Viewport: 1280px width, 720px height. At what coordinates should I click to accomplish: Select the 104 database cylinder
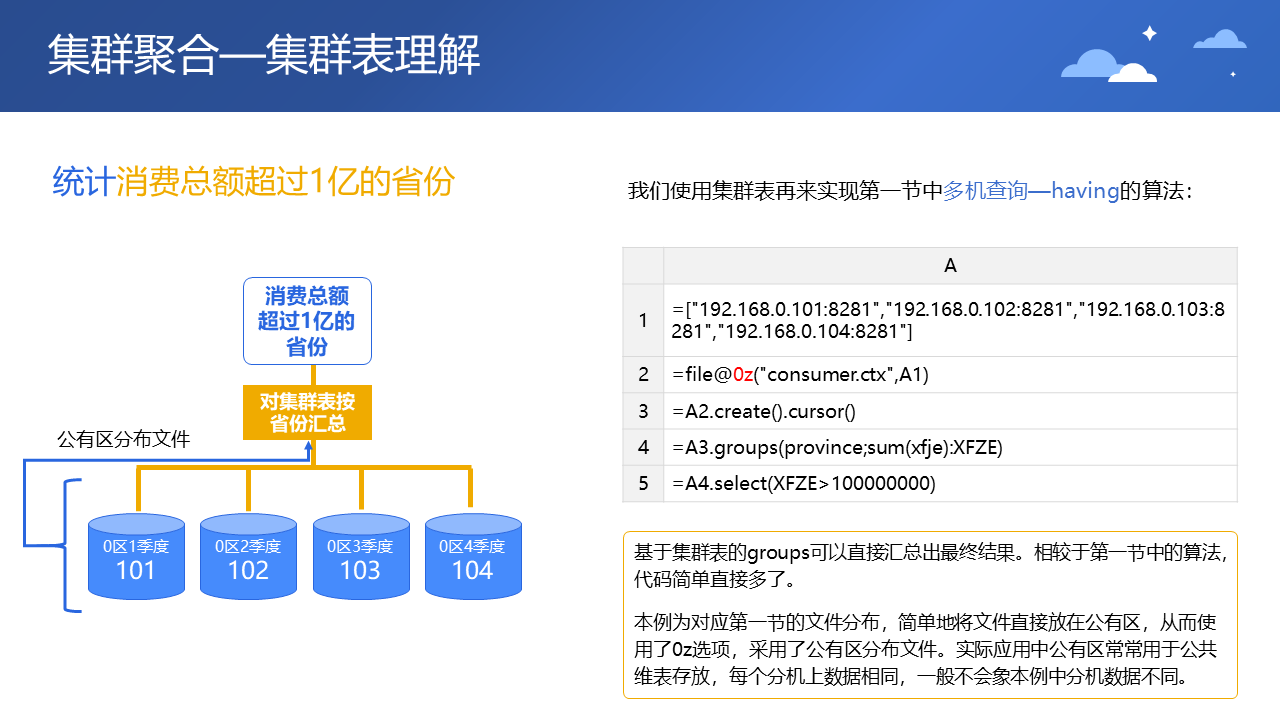click(473, 556)
